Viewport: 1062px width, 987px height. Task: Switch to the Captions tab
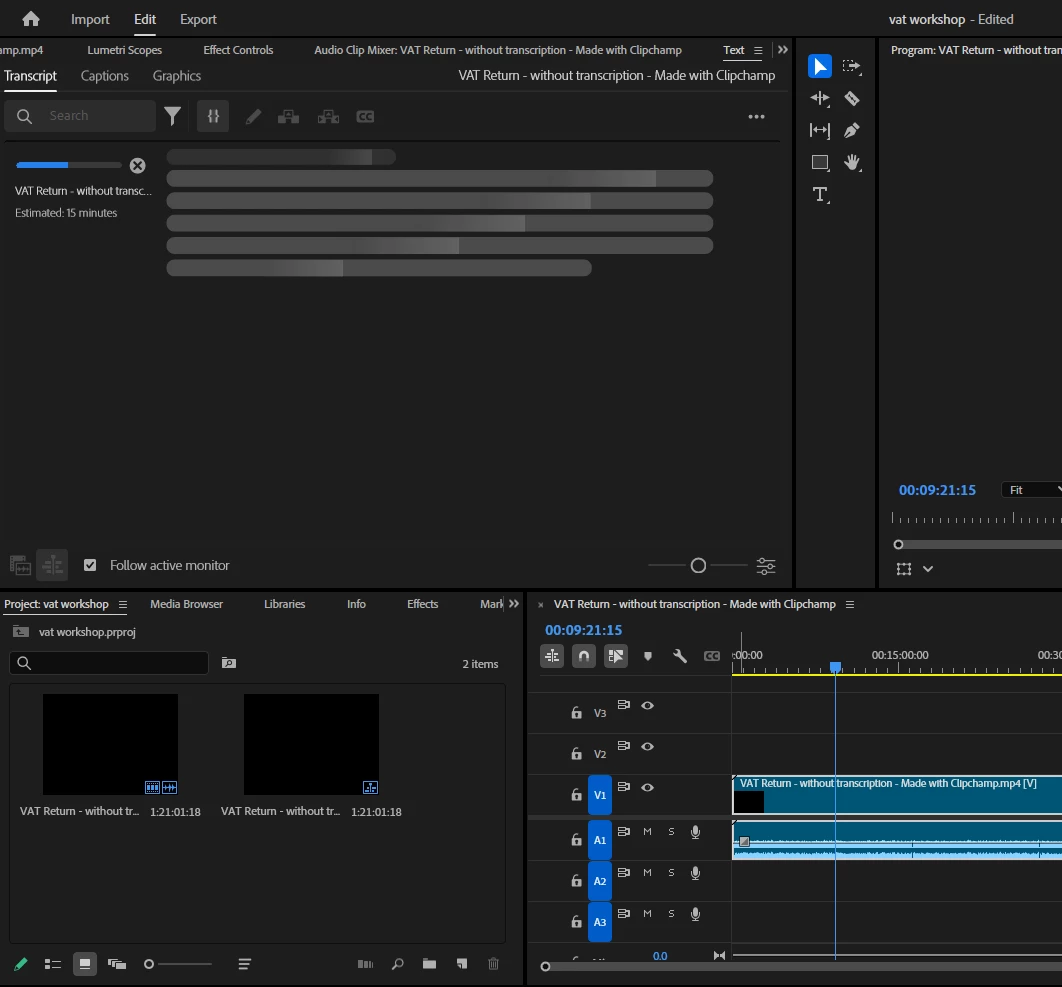[x=104, y=76]
